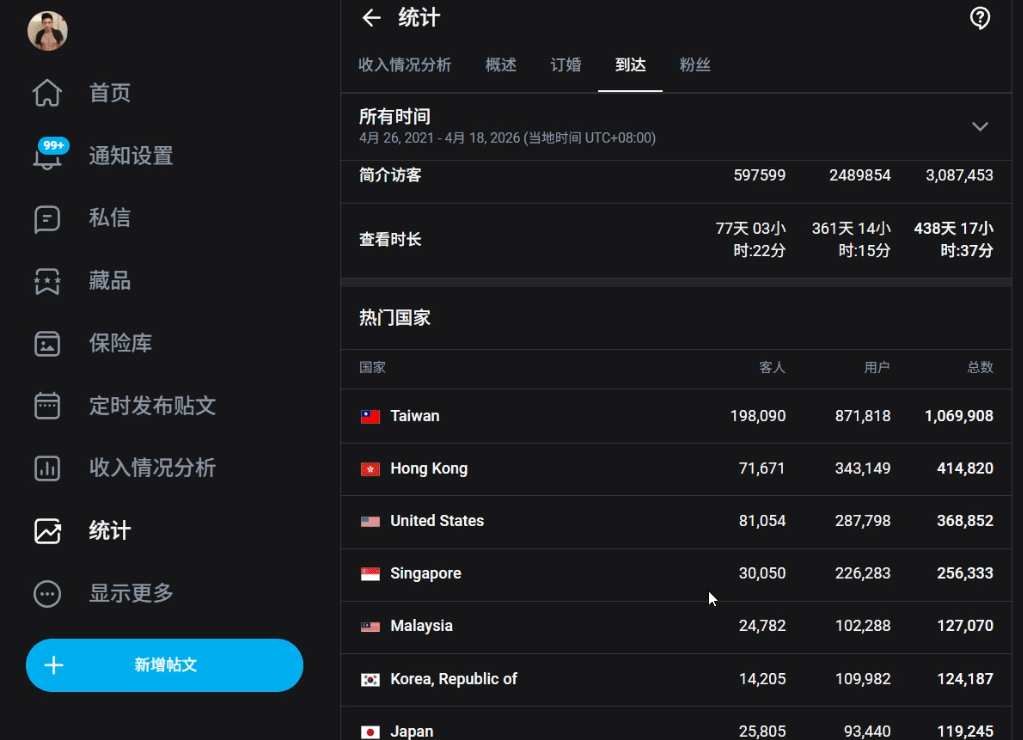Click Korea total value 124,187
The image size is (1023, 740).
965,679
